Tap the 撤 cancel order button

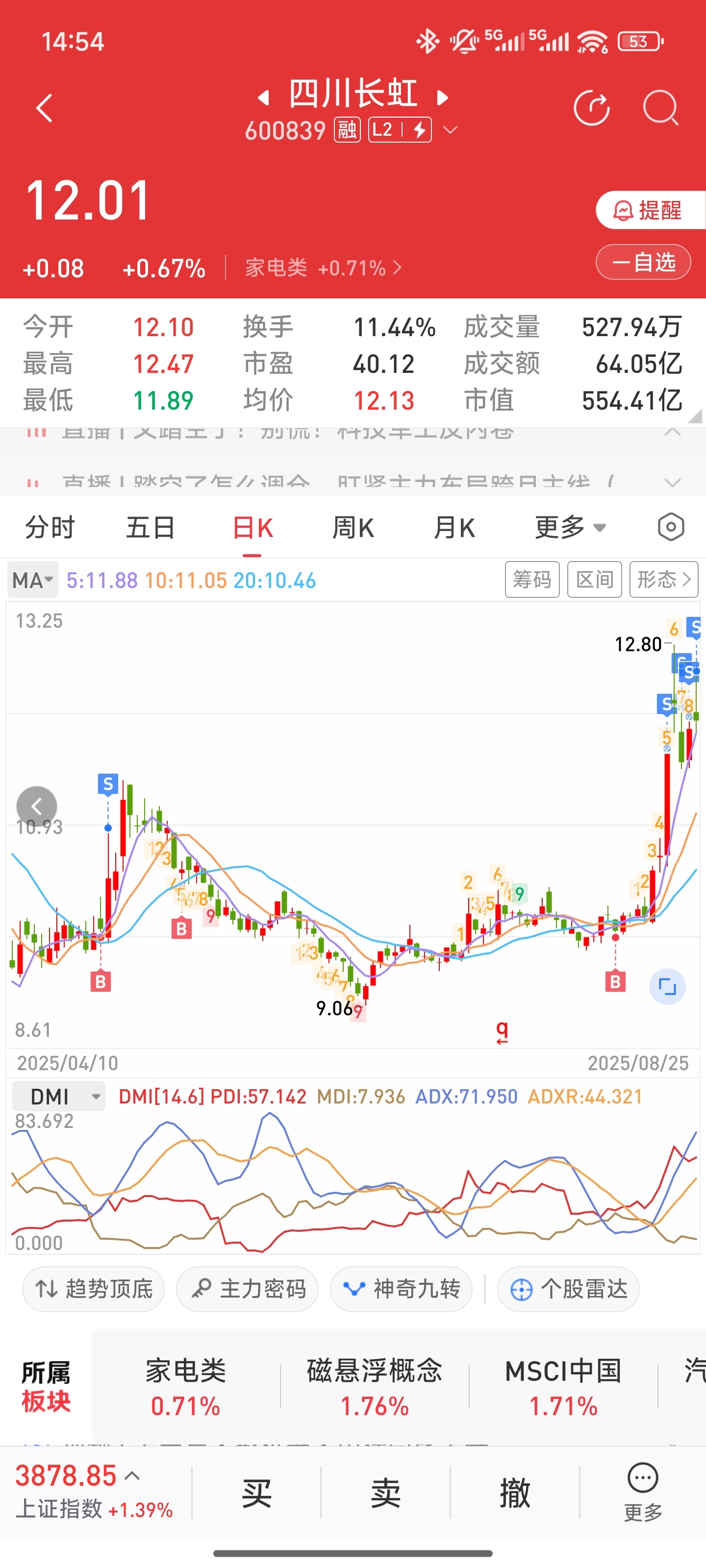coord(515,1493)
